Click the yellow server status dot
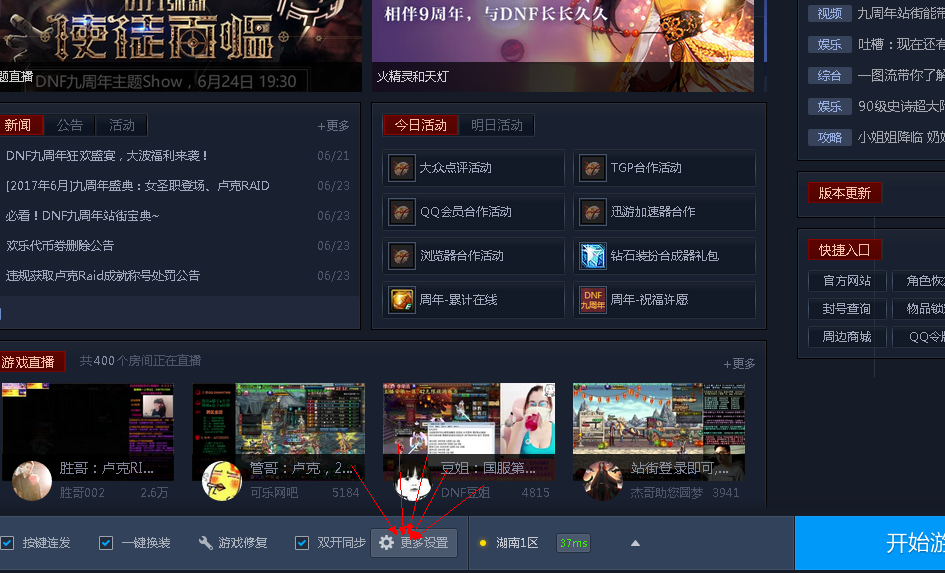The height and width of the screenshot is (573, 945). click(x=483, y=543)
